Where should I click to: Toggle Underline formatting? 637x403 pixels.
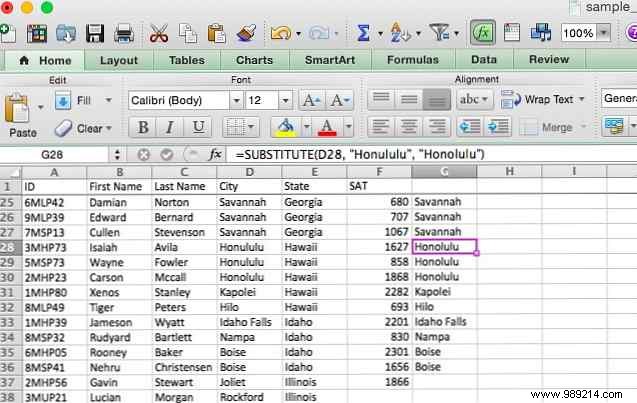pos(198,128)
